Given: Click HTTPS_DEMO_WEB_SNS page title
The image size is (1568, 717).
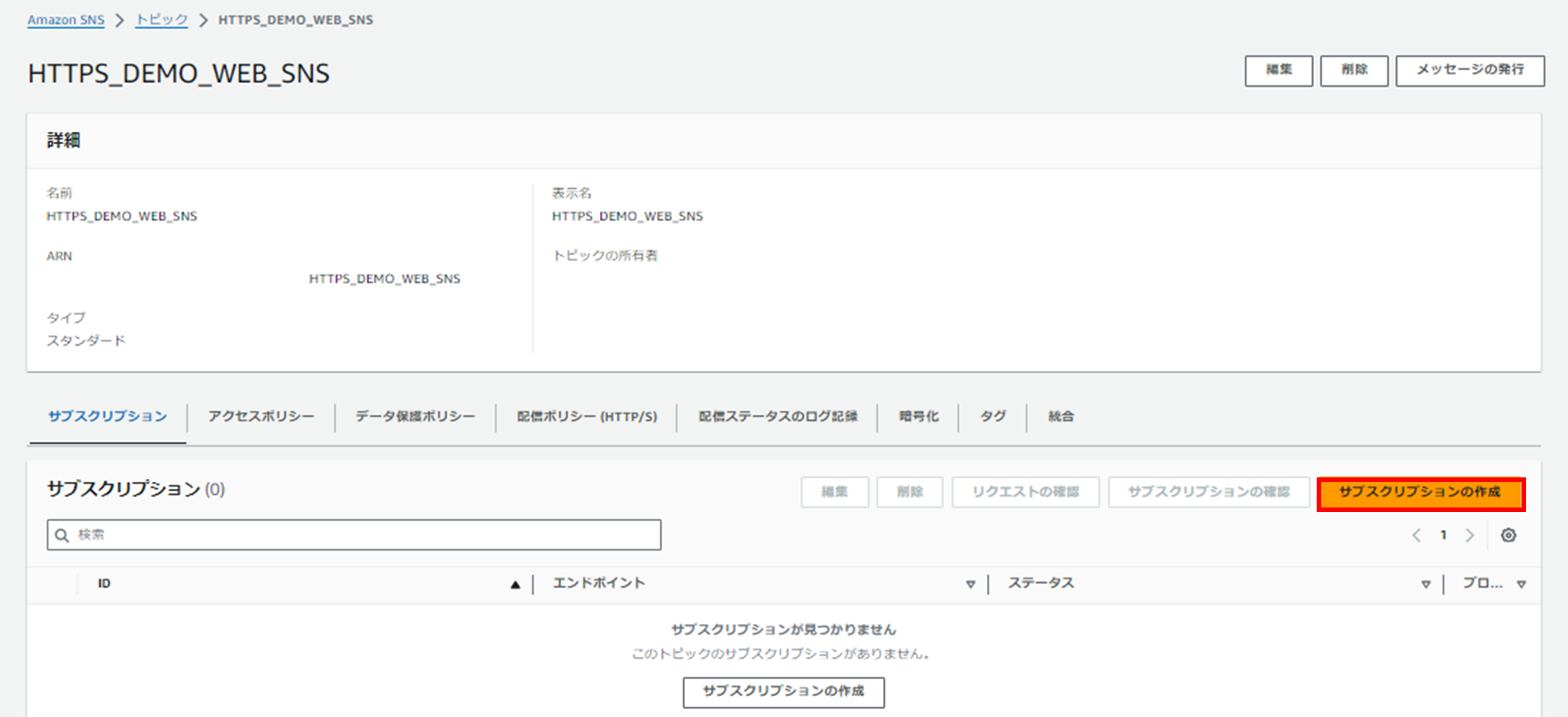Looking at the screenshot, I should (178, 74).
